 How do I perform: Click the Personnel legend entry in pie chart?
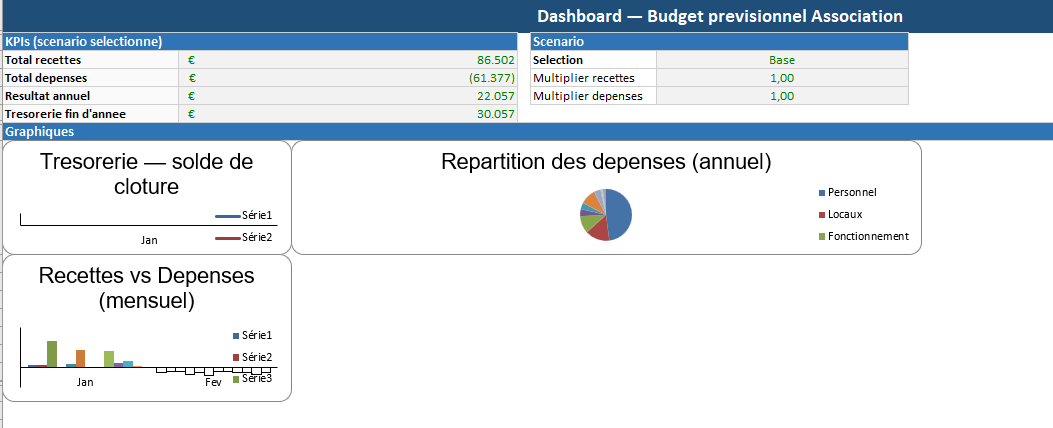(851, 192)
